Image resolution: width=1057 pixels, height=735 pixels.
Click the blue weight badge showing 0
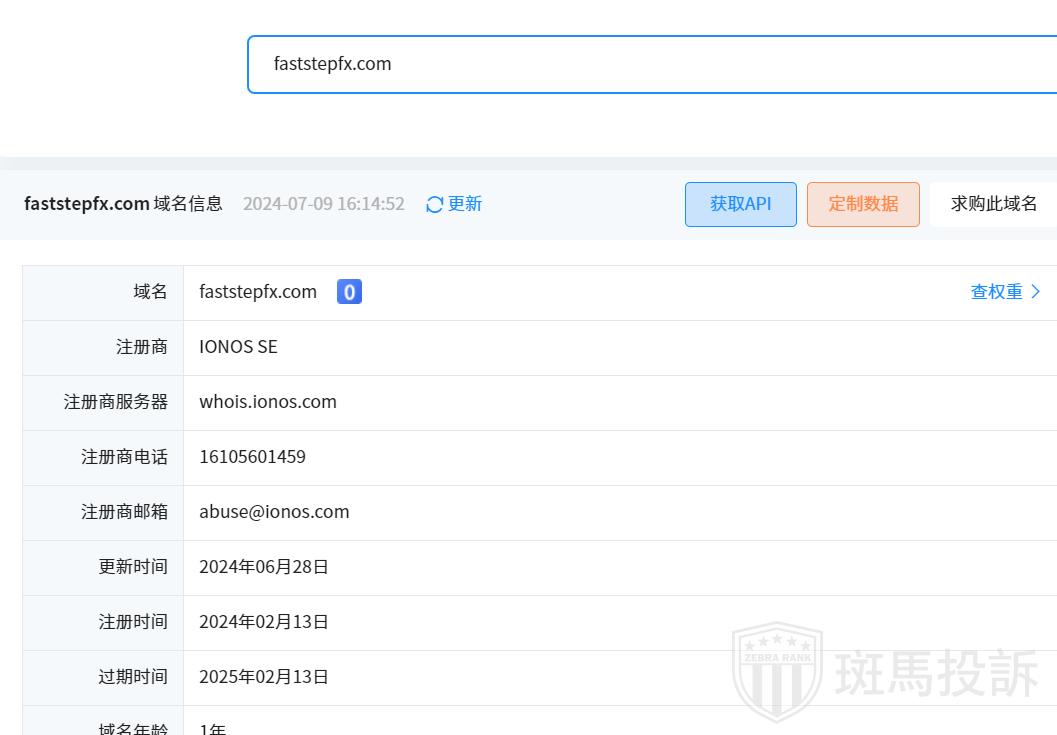[x=349, y=292]
